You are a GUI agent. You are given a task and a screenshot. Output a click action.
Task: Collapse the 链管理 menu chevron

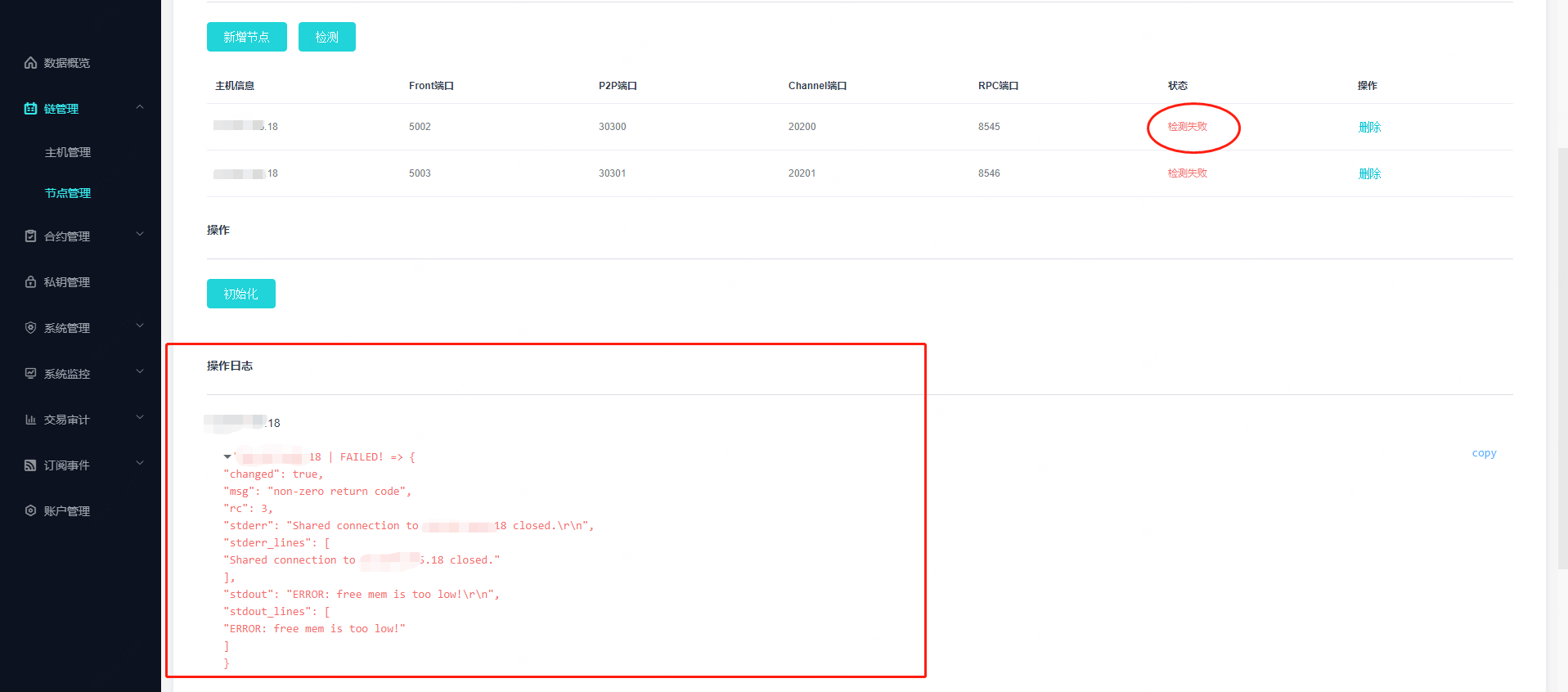coord(140,107)
